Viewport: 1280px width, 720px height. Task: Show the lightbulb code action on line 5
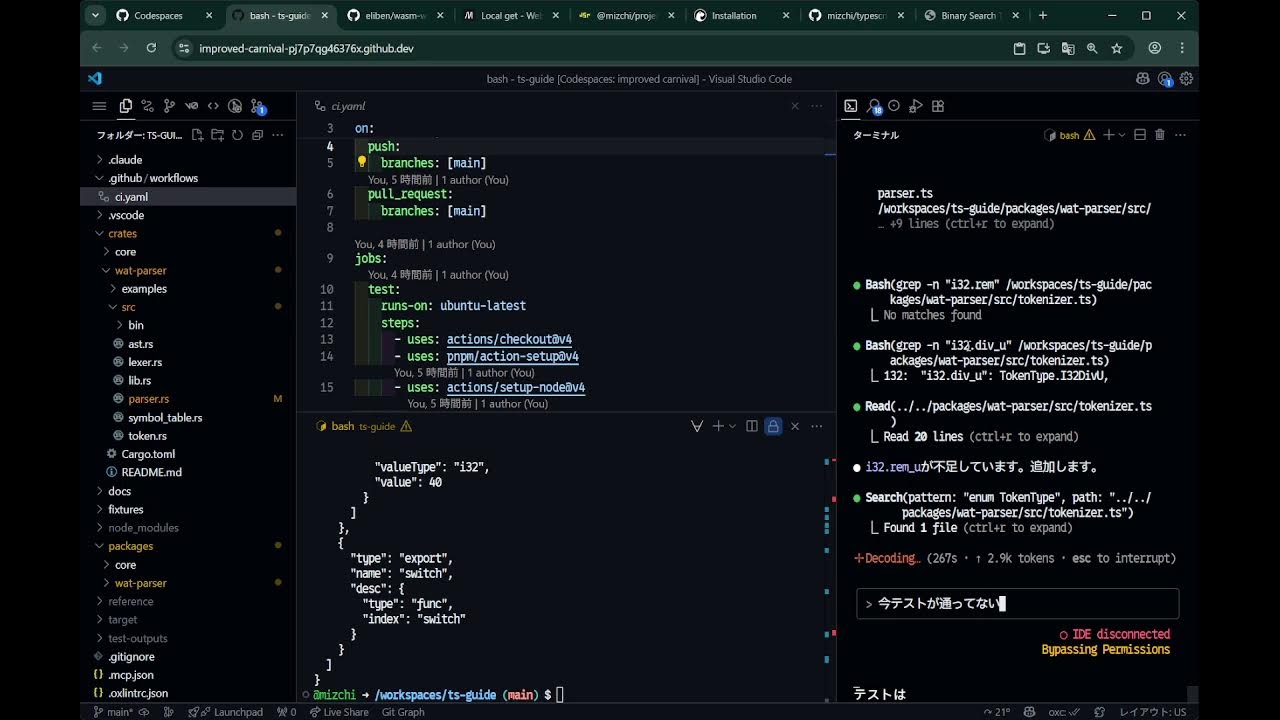(362, 162)
